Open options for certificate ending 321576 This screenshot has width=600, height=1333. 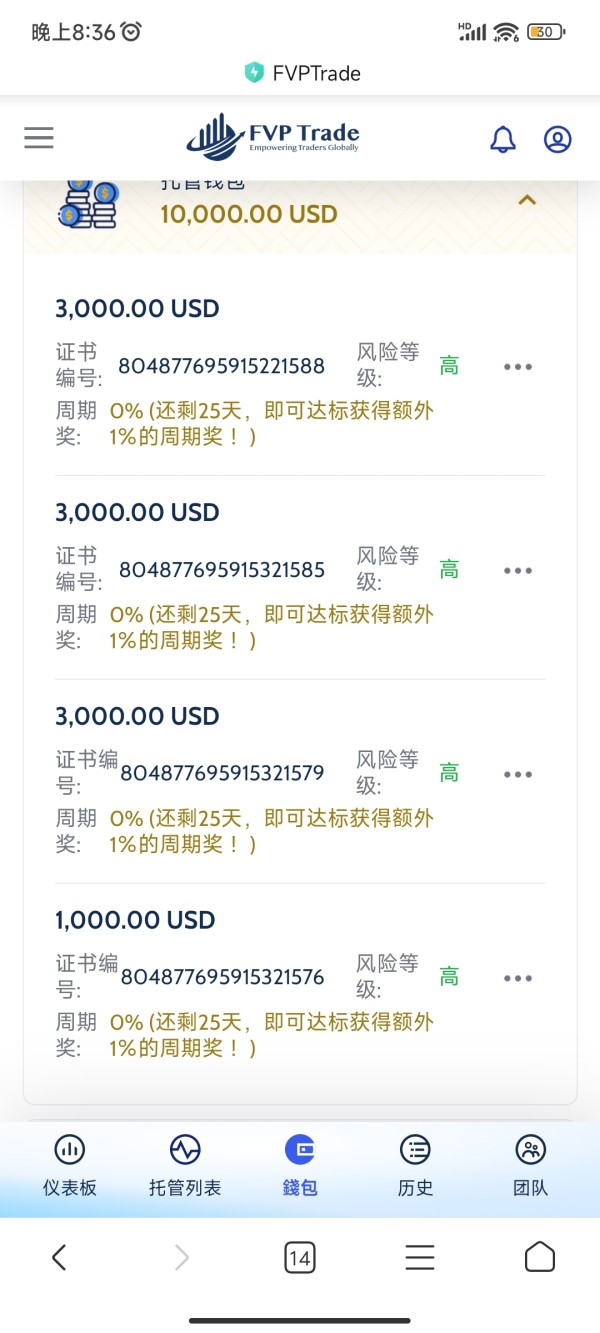pos(518,979)
